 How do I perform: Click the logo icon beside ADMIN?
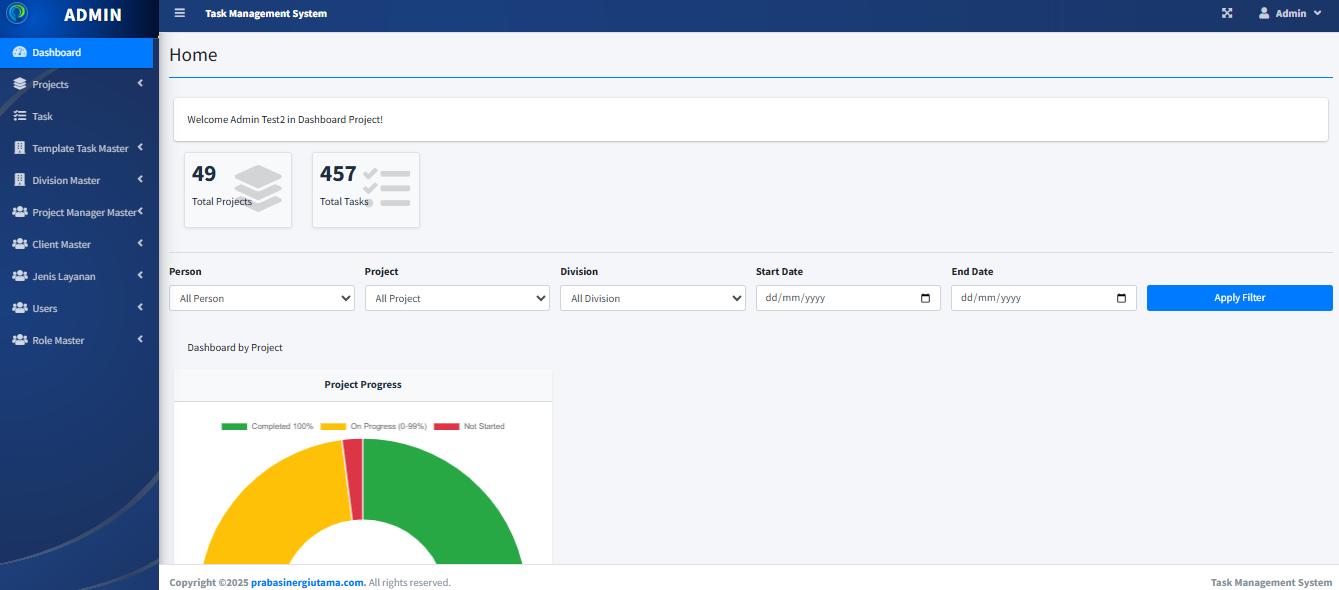coord(17,13)
